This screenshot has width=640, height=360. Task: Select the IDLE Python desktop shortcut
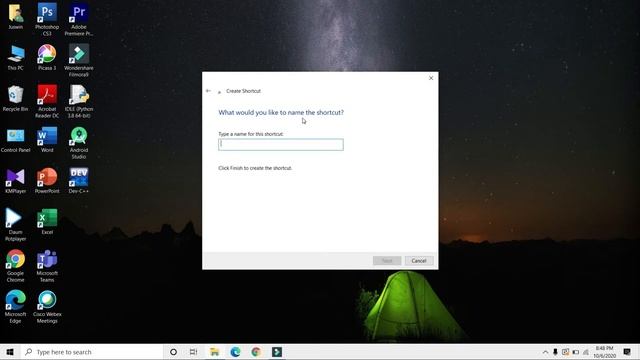pyautogui.click(x=79, y=101)
